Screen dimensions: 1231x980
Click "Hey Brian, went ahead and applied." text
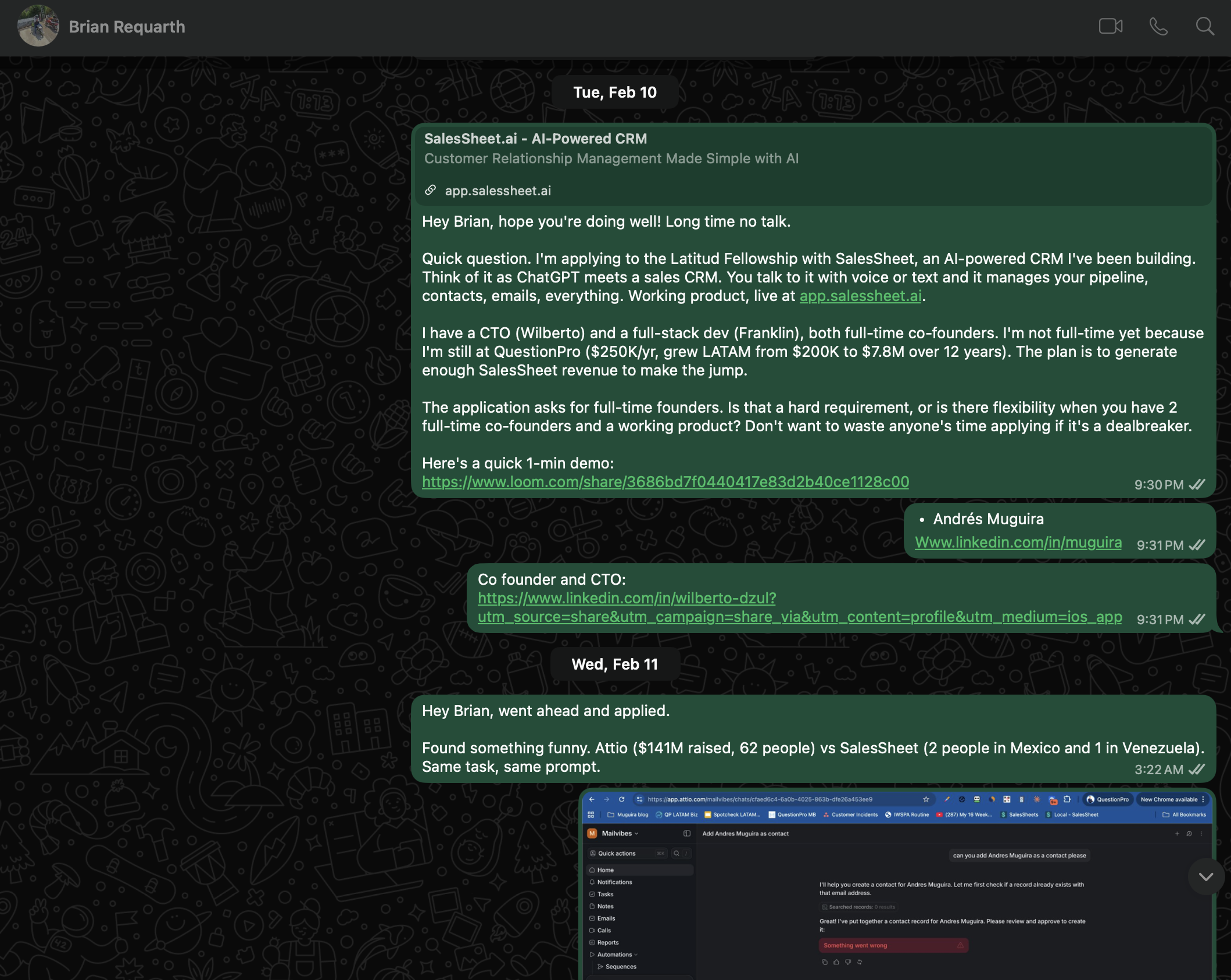[546, 711]
